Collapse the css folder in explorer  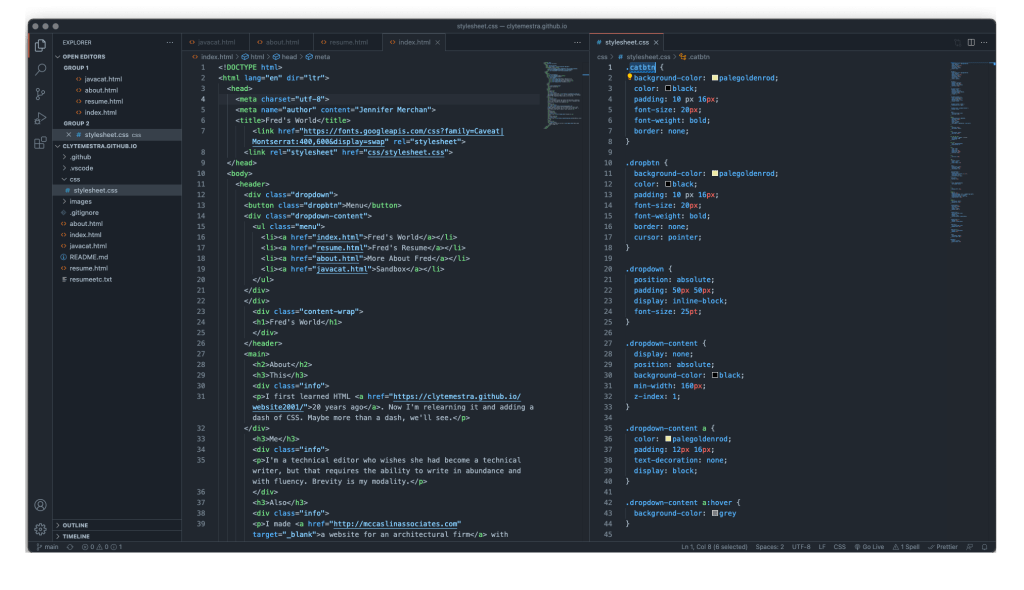coord(74,179)
